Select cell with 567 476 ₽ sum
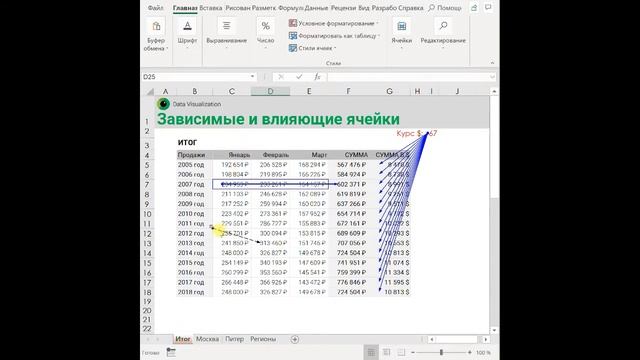This screenshot has height=360, width=640. click(x=348, y=165)
